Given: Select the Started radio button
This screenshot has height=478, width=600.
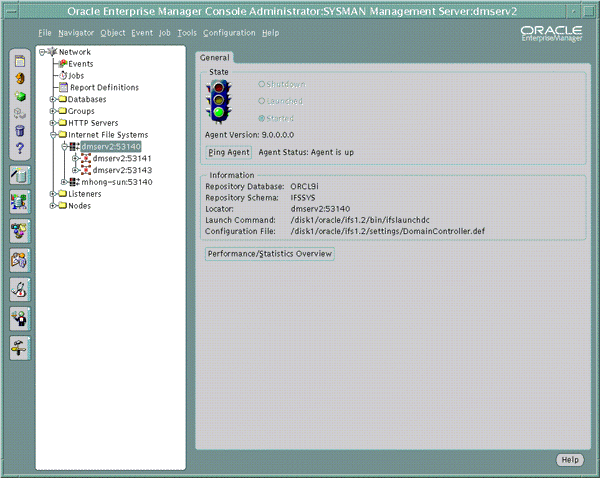Looking at the screenshot, I should tap(261, 118).
